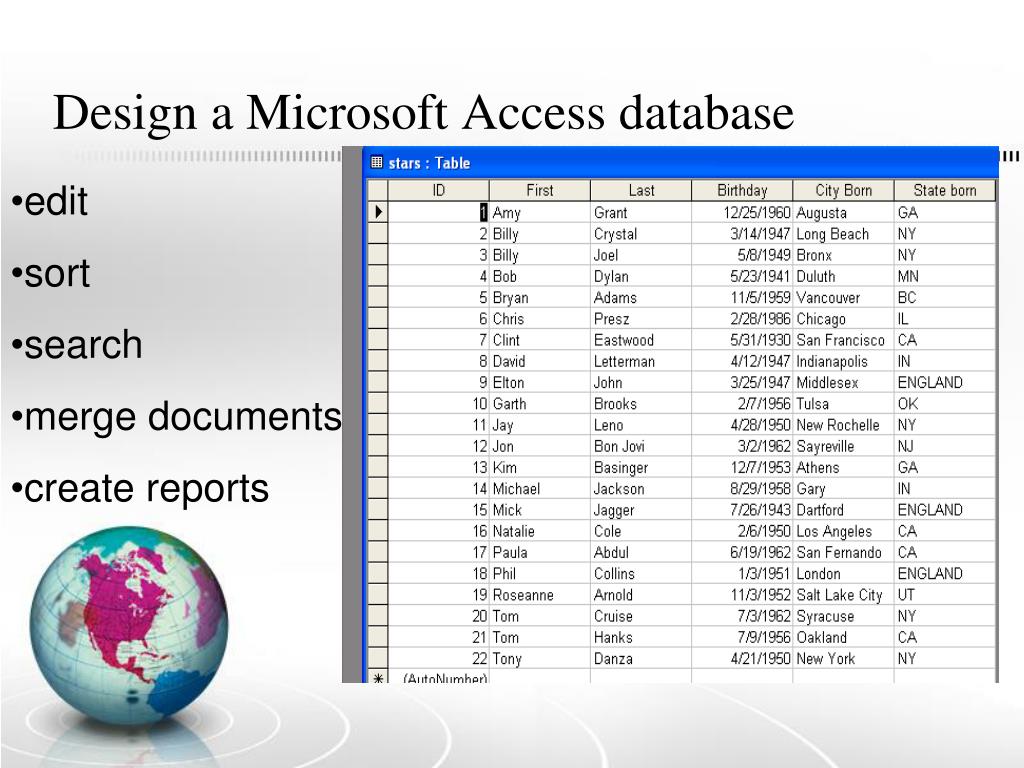Click the last name cell Collins
This screenshot has width=1024, height=768.
(x=641, y=573)
